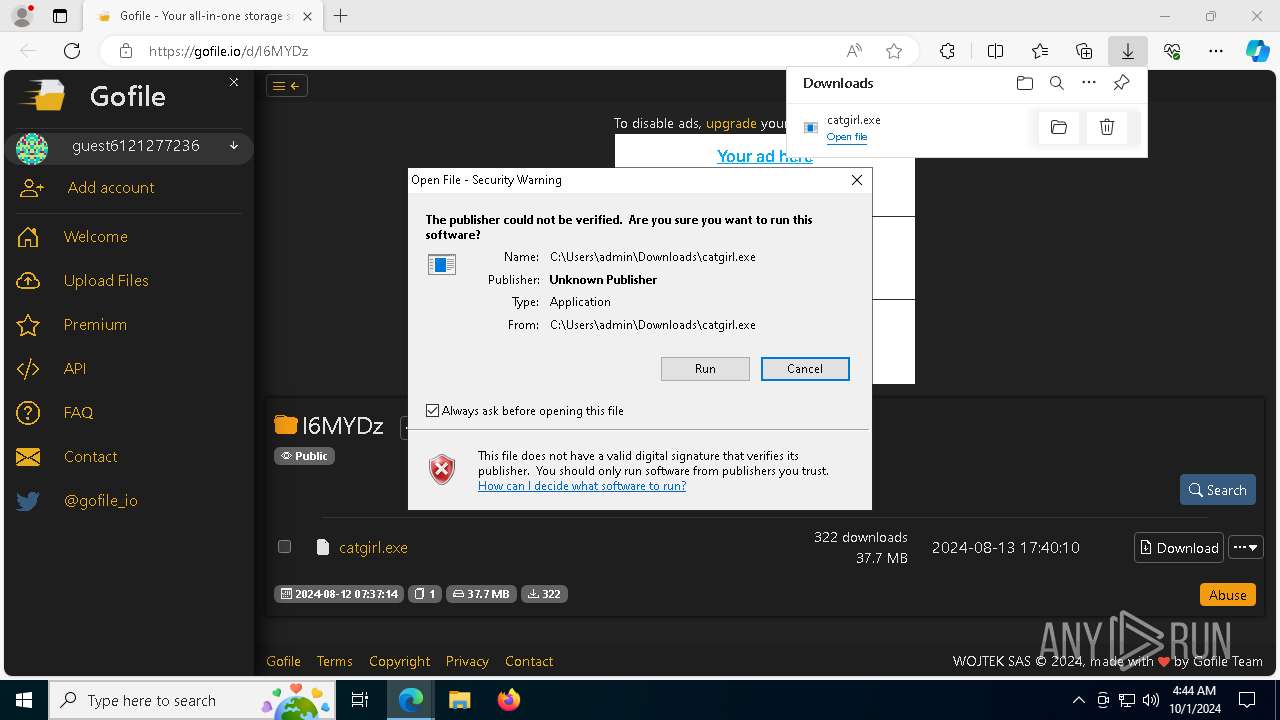Click the Search button in folder view
1280x720 pixels.
coord(1217,490)
